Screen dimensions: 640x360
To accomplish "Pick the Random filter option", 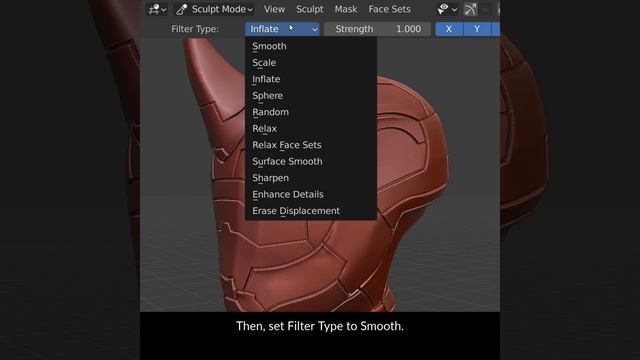I will (x=310, y=112).
